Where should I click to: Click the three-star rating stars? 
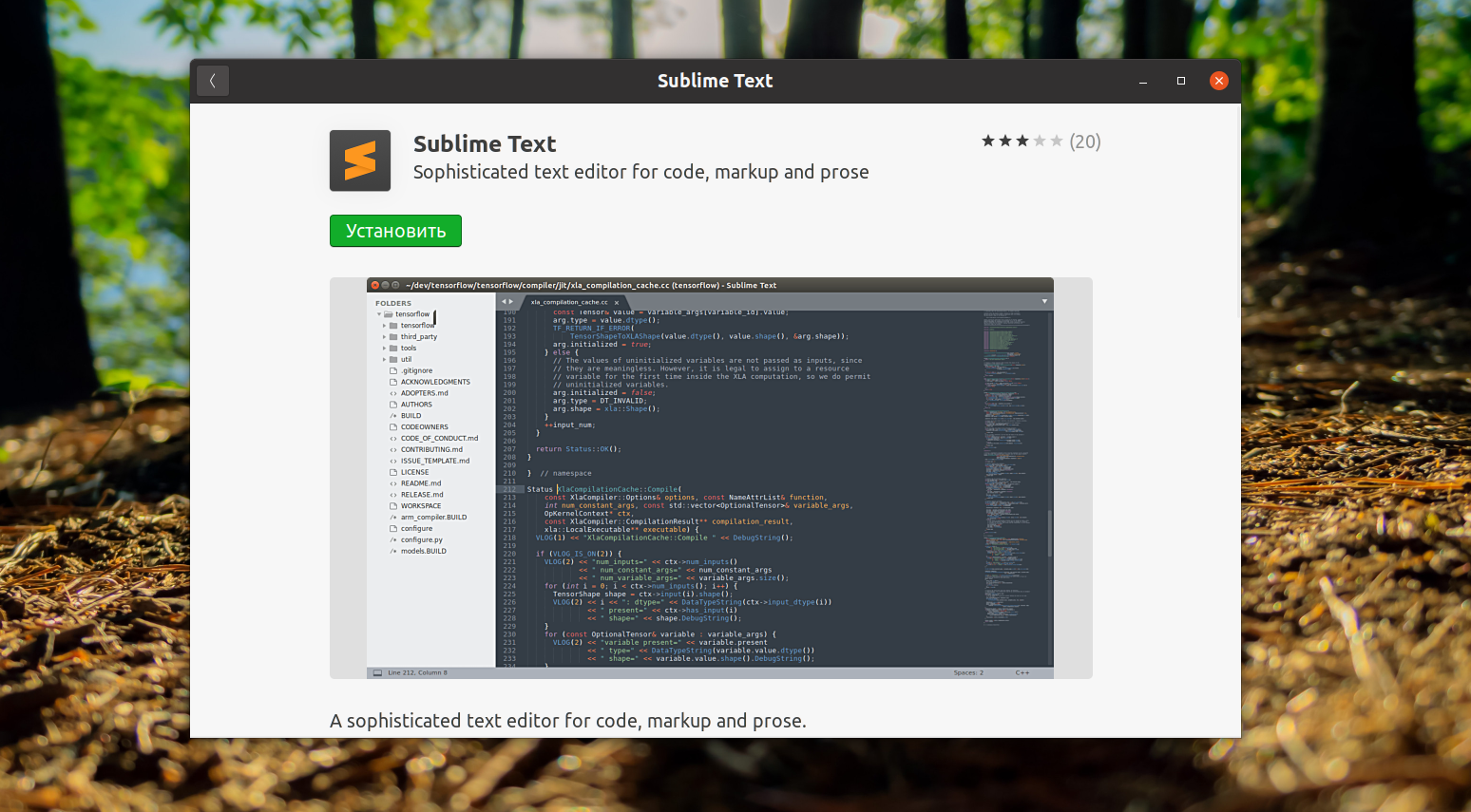coord(1022,141)
